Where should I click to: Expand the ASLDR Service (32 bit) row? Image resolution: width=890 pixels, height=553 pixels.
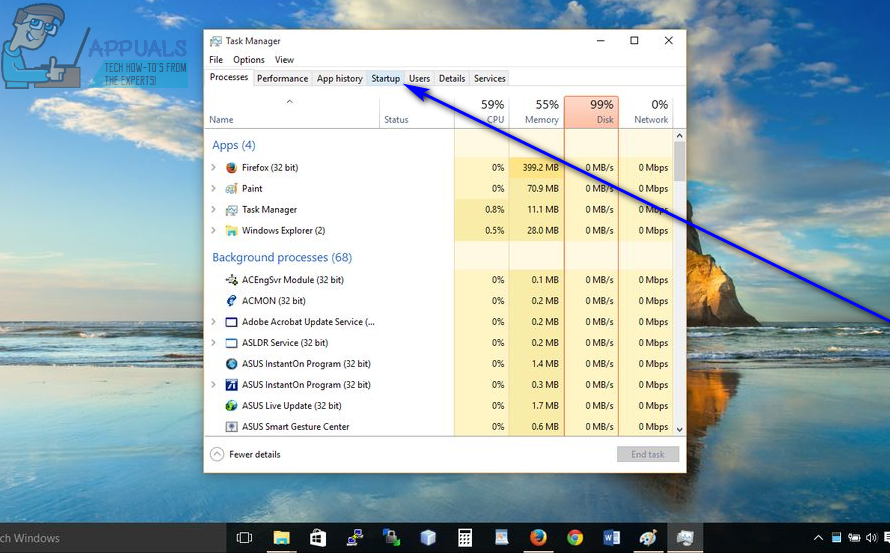click(x=213, y=343)
